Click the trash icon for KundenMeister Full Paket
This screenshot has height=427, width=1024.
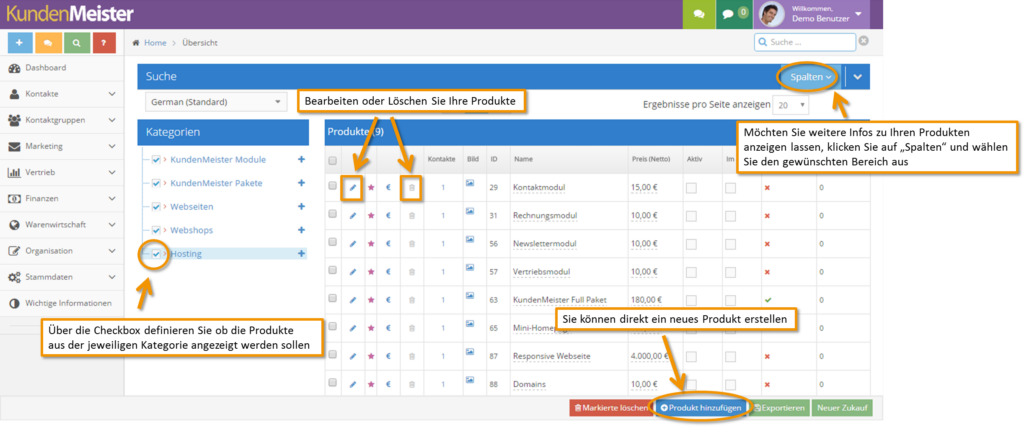click(411, 300)
